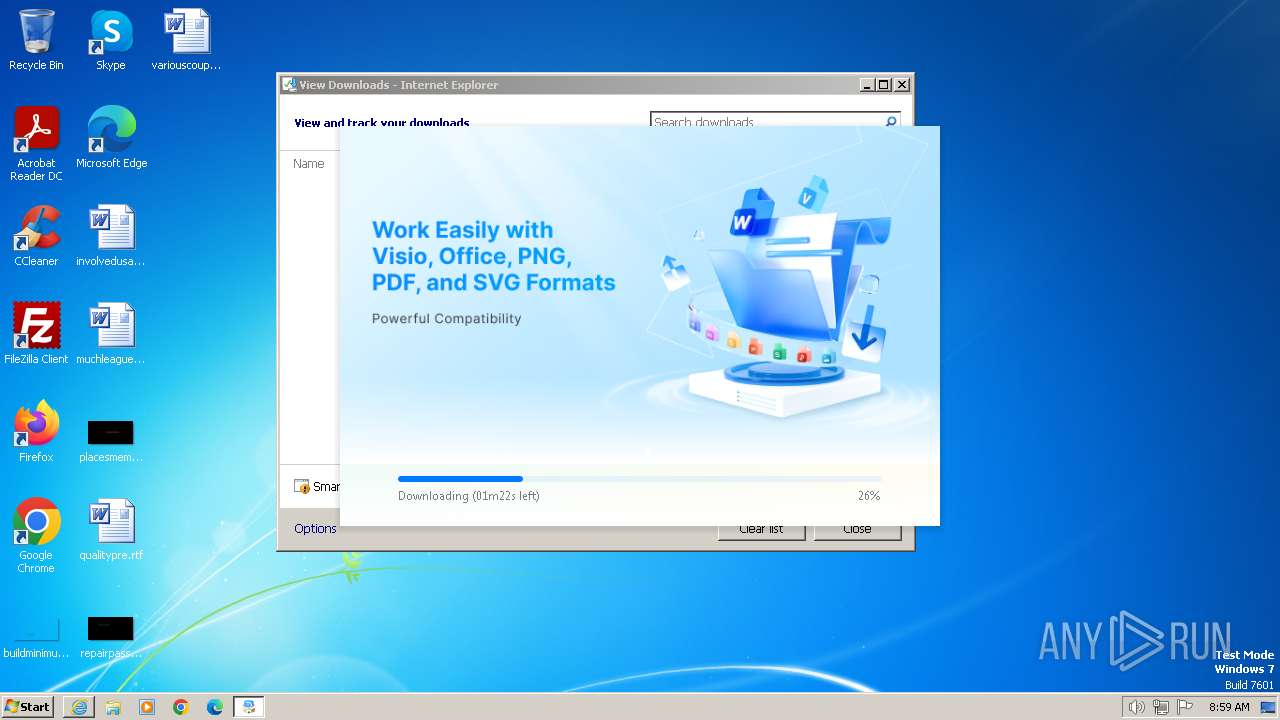Screen dimensions: 1280x720
Task: Open Options link in View Downloads
Action: pos(315,529)
